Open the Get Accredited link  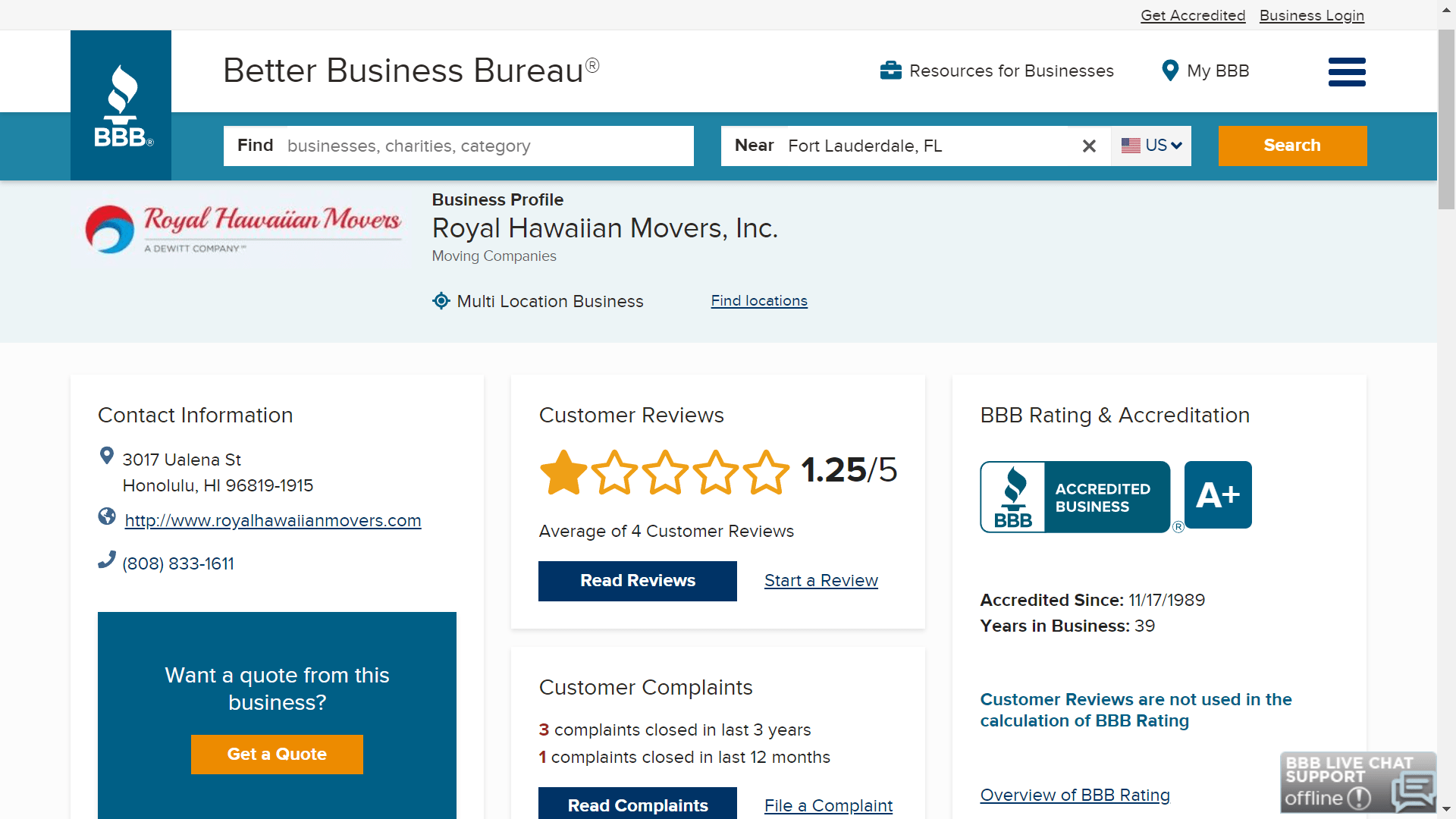click(1193, 15)
